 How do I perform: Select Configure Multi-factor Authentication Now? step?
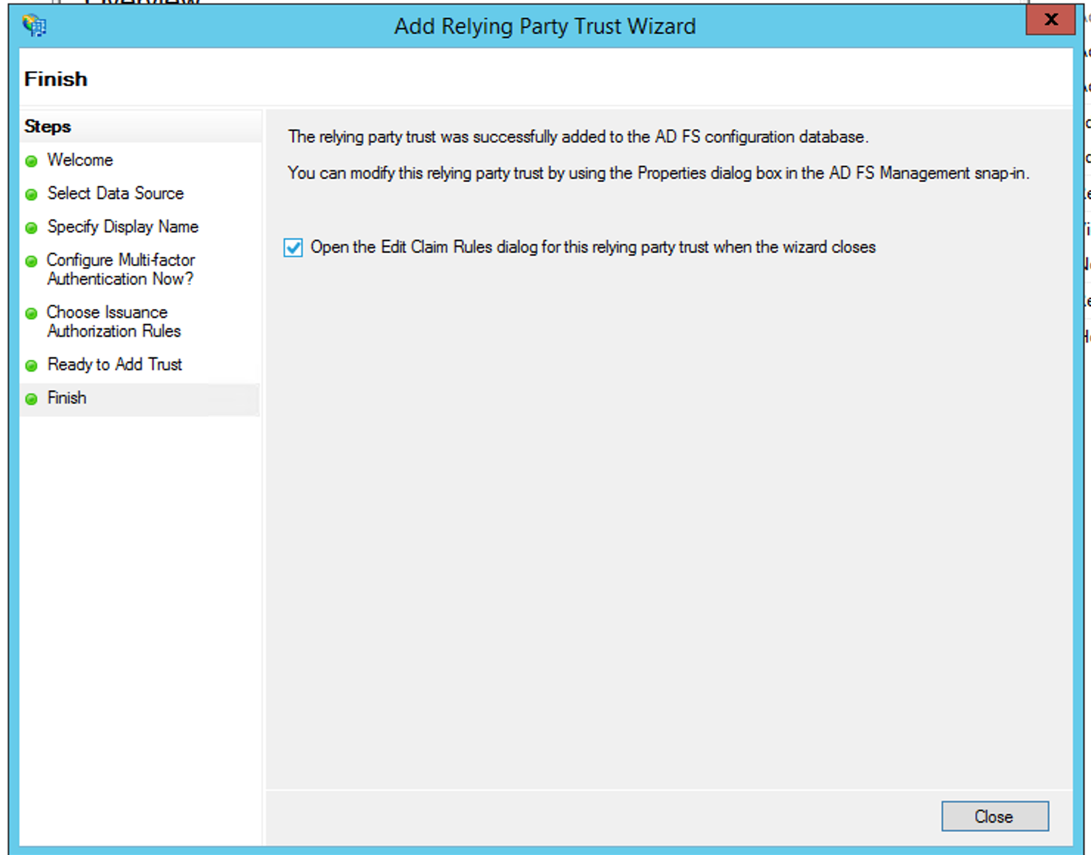click(x=121, y=269)
